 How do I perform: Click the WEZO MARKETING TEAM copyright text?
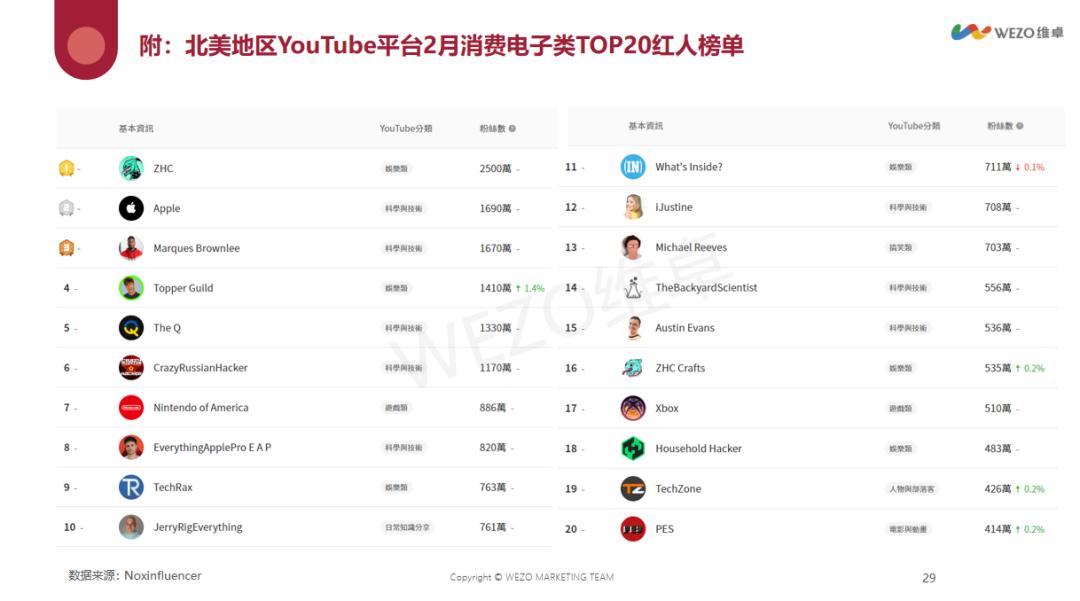click(536, 578)
